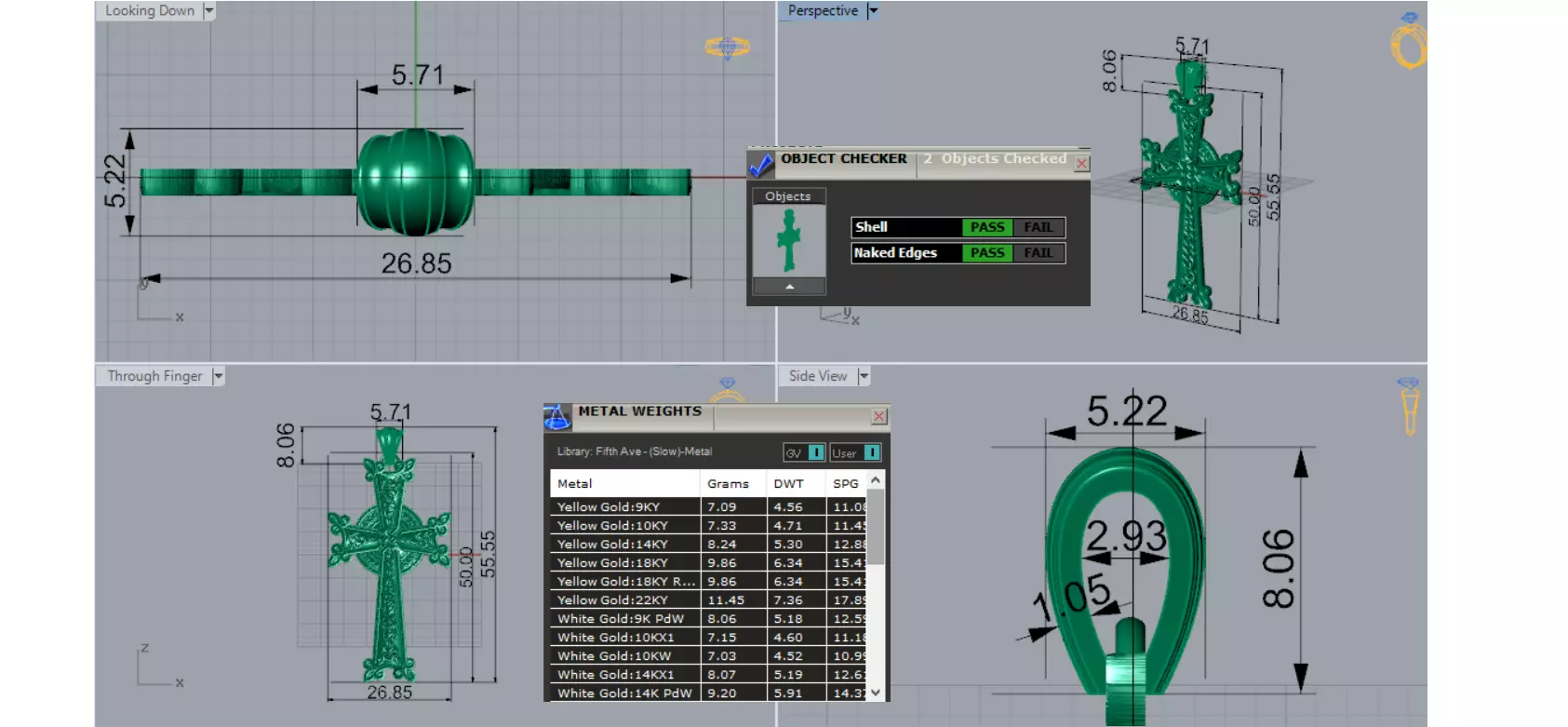
Task: Select the White Gold:14KX1 row
Action: [x=708, y=675]
